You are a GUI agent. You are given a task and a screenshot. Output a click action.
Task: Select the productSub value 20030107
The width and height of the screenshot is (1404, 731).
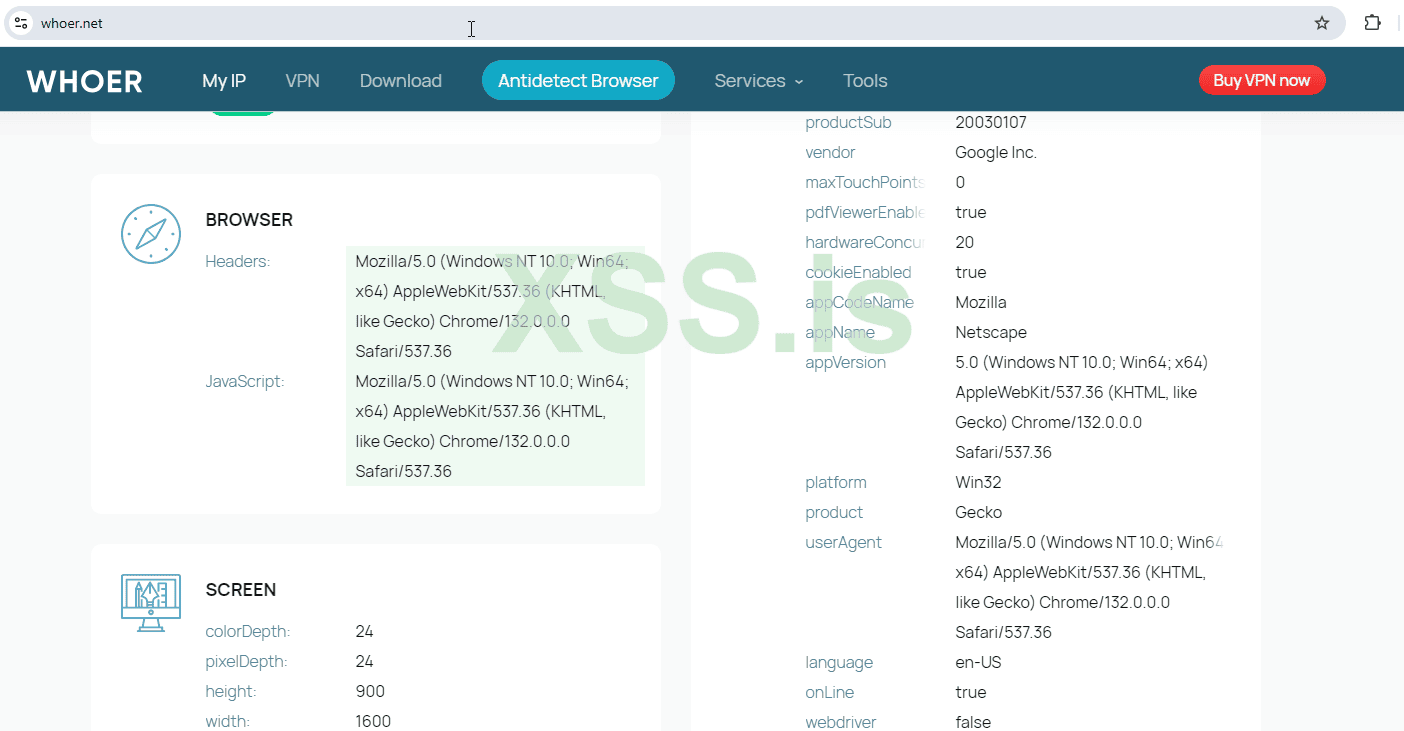point(991,122)
